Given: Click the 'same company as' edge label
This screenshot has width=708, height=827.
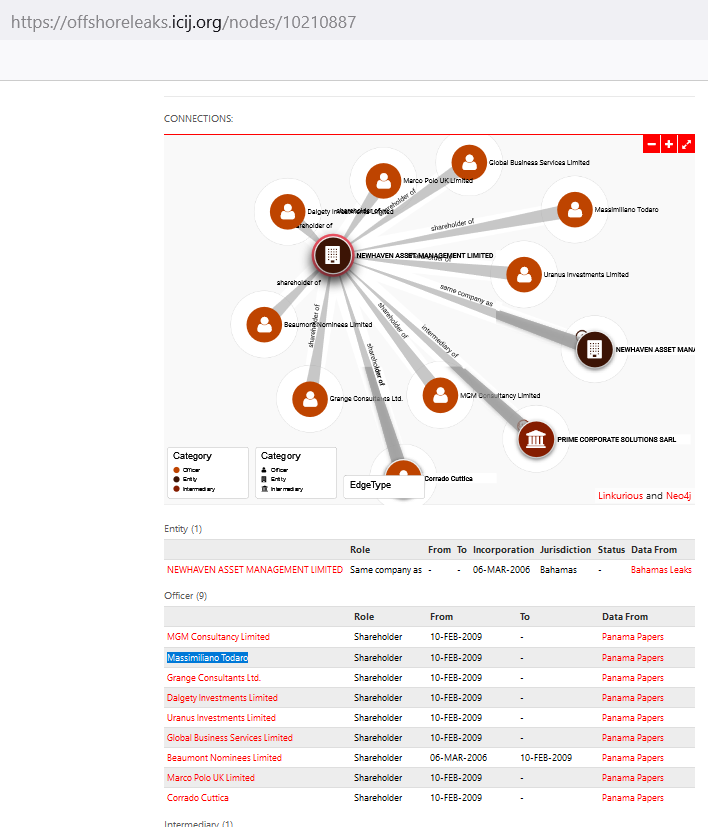Looking at the screenshot, I should pos(466,295).
